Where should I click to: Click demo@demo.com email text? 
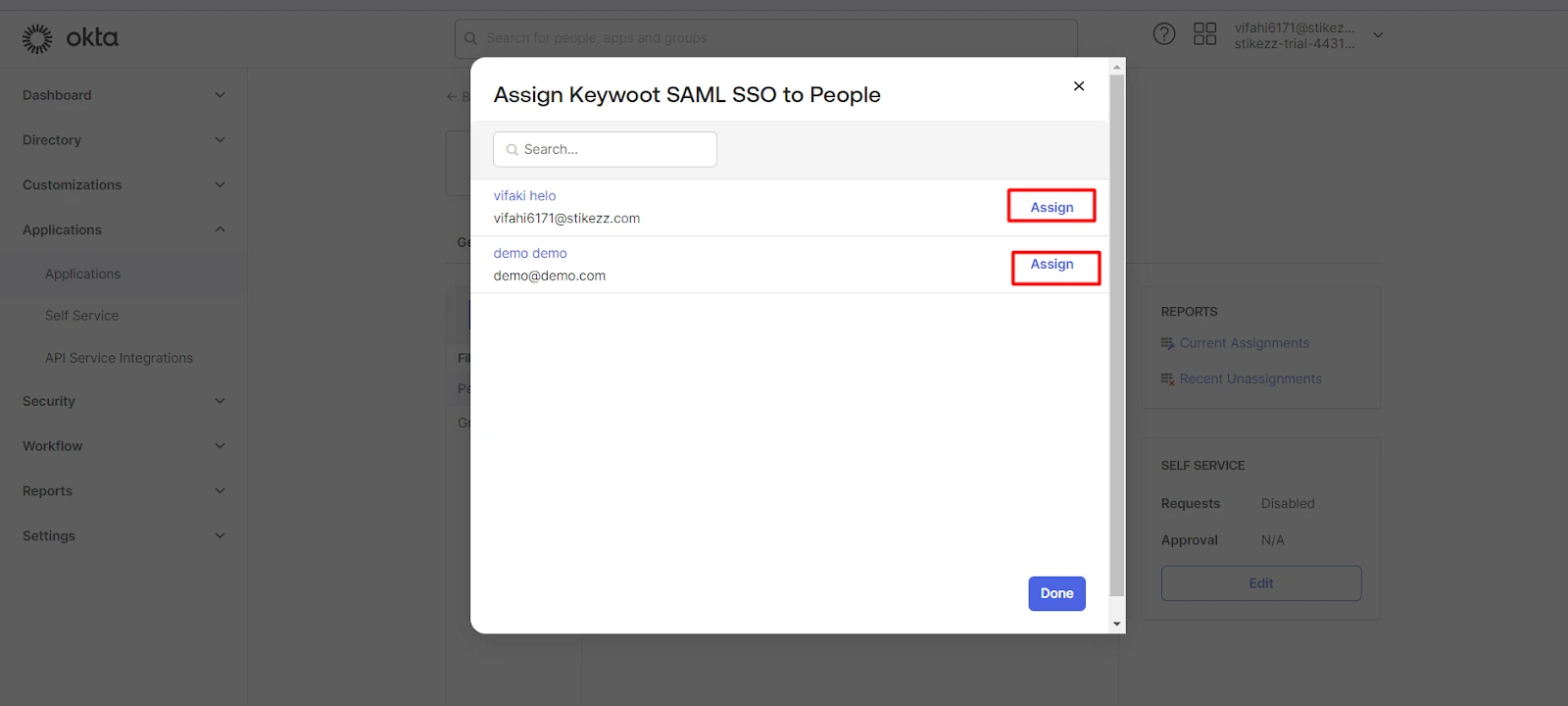click(549, 276)
